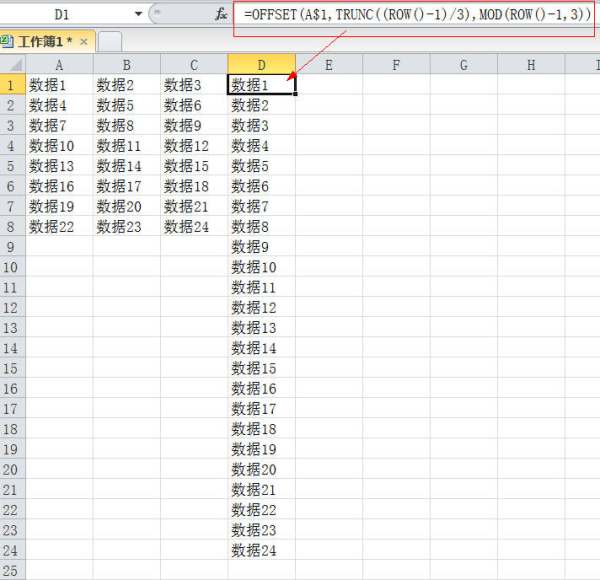Screen dimensions: 600x580
Task: Select column A header
Action: [59, 65]
